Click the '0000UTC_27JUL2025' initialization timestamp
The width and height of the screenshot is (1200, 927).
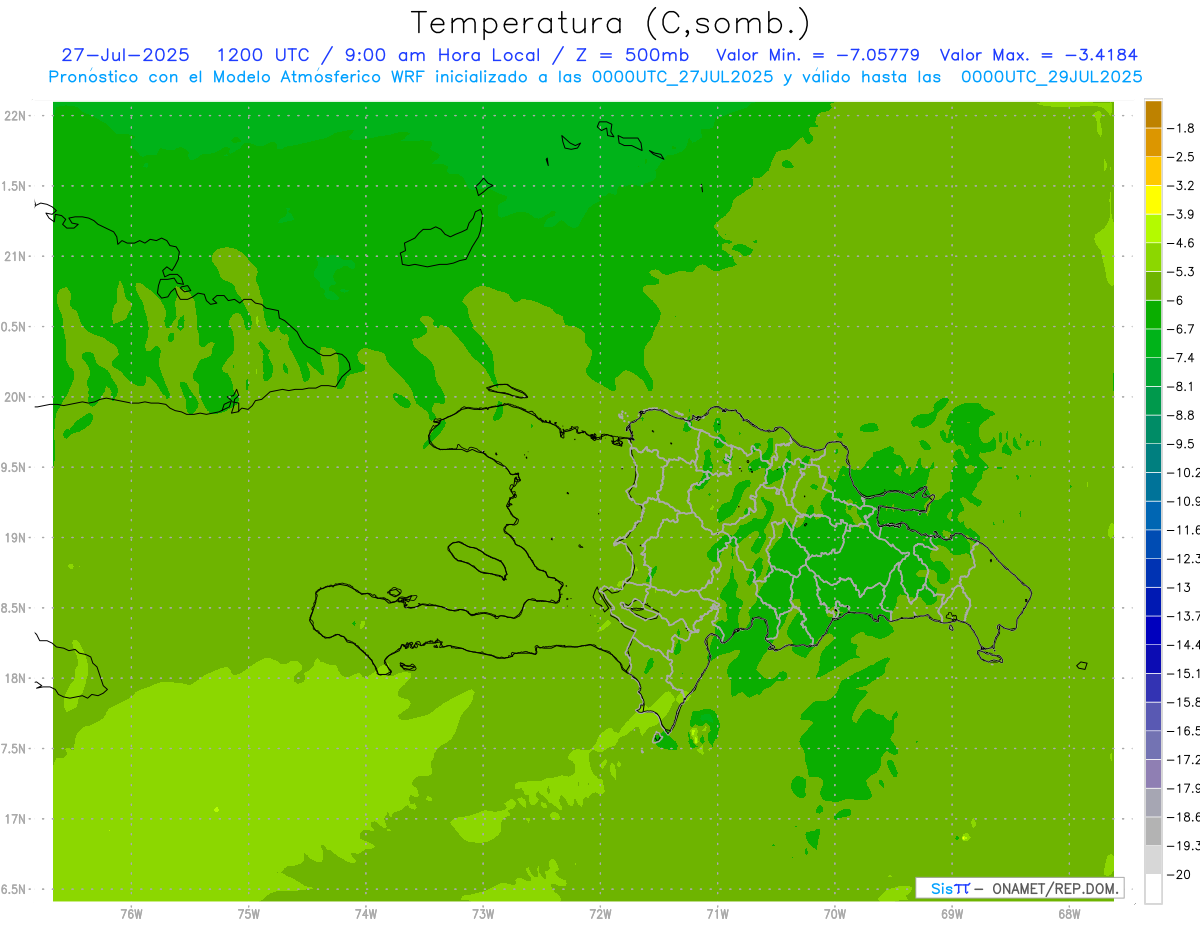coord(682,77)
